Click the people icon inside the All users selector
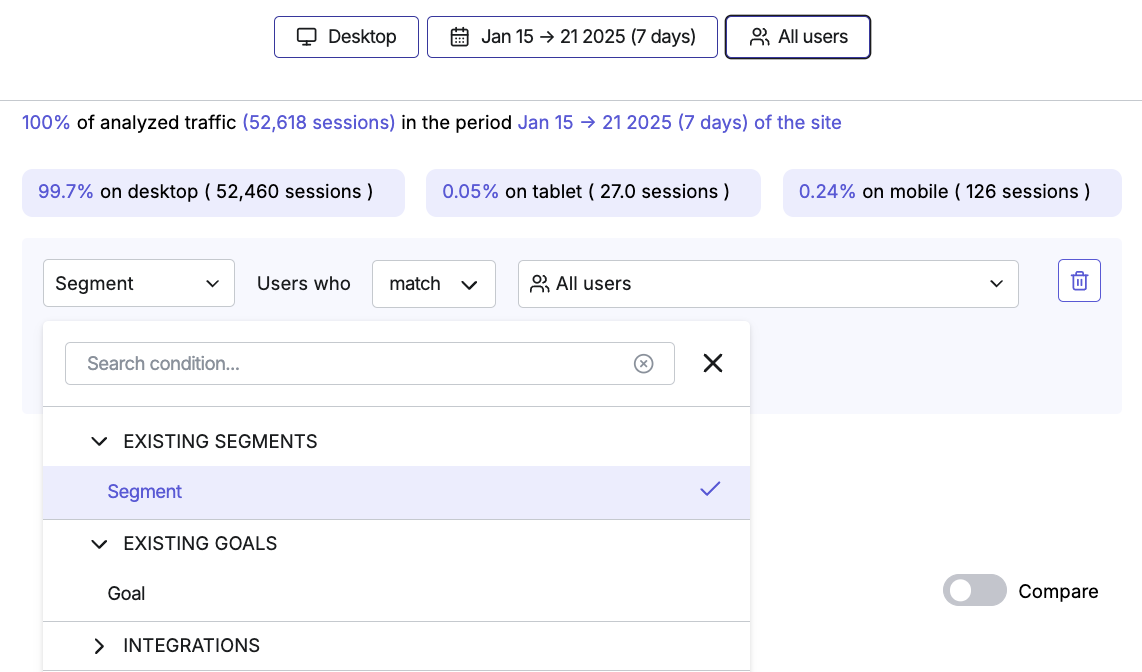 [541, 284]
